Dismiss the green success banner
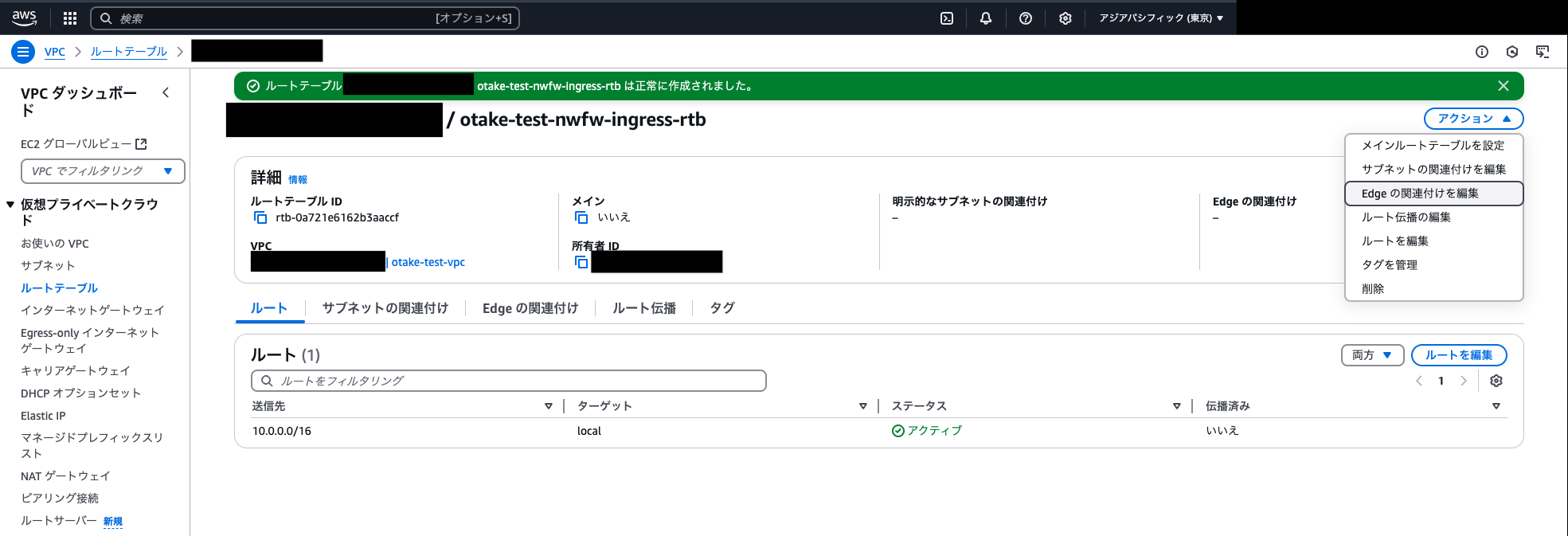This screenshot has width=1568, height=536. [x=1503, y=86]
